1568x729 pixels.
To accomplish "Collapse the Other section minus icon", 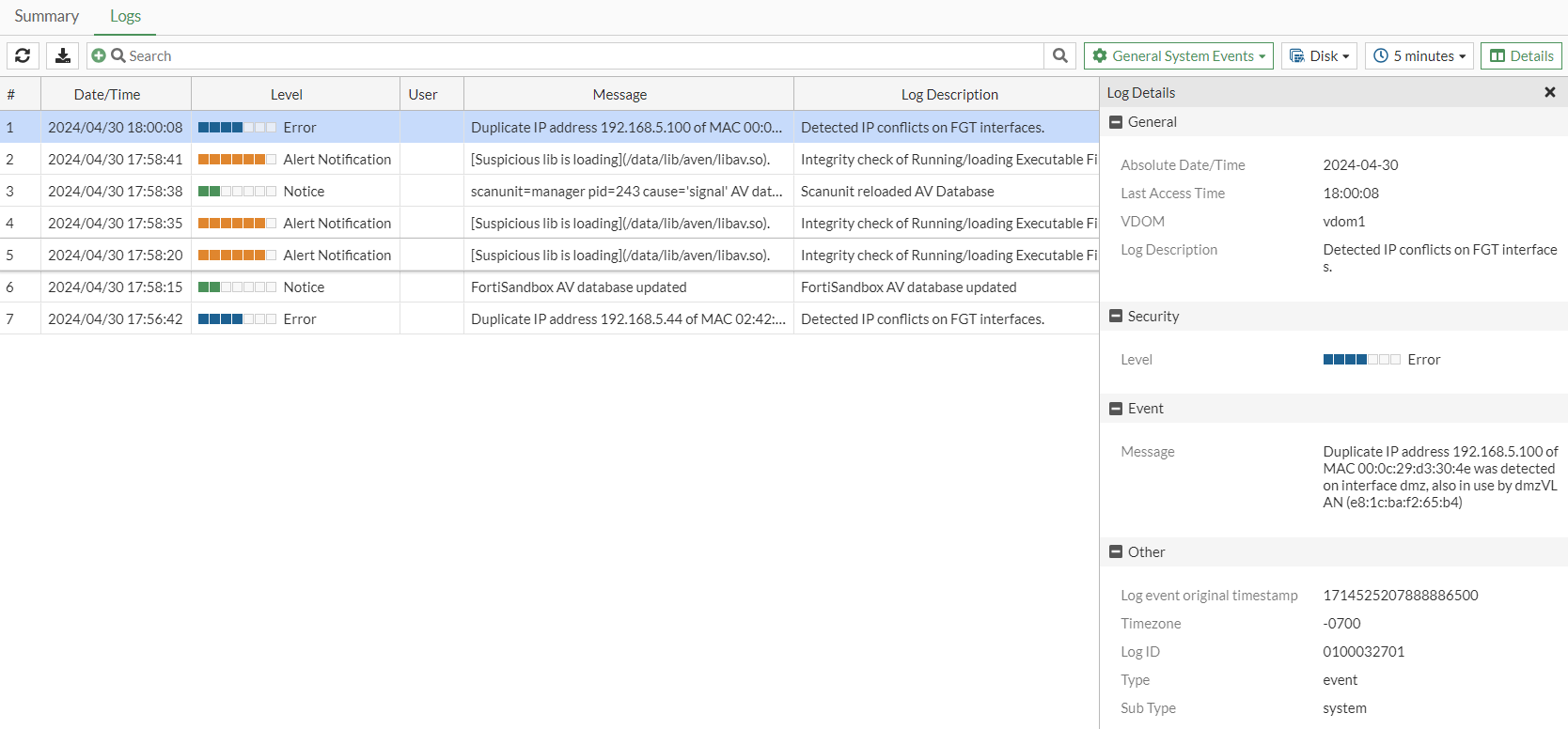I will click(1116, 552).
